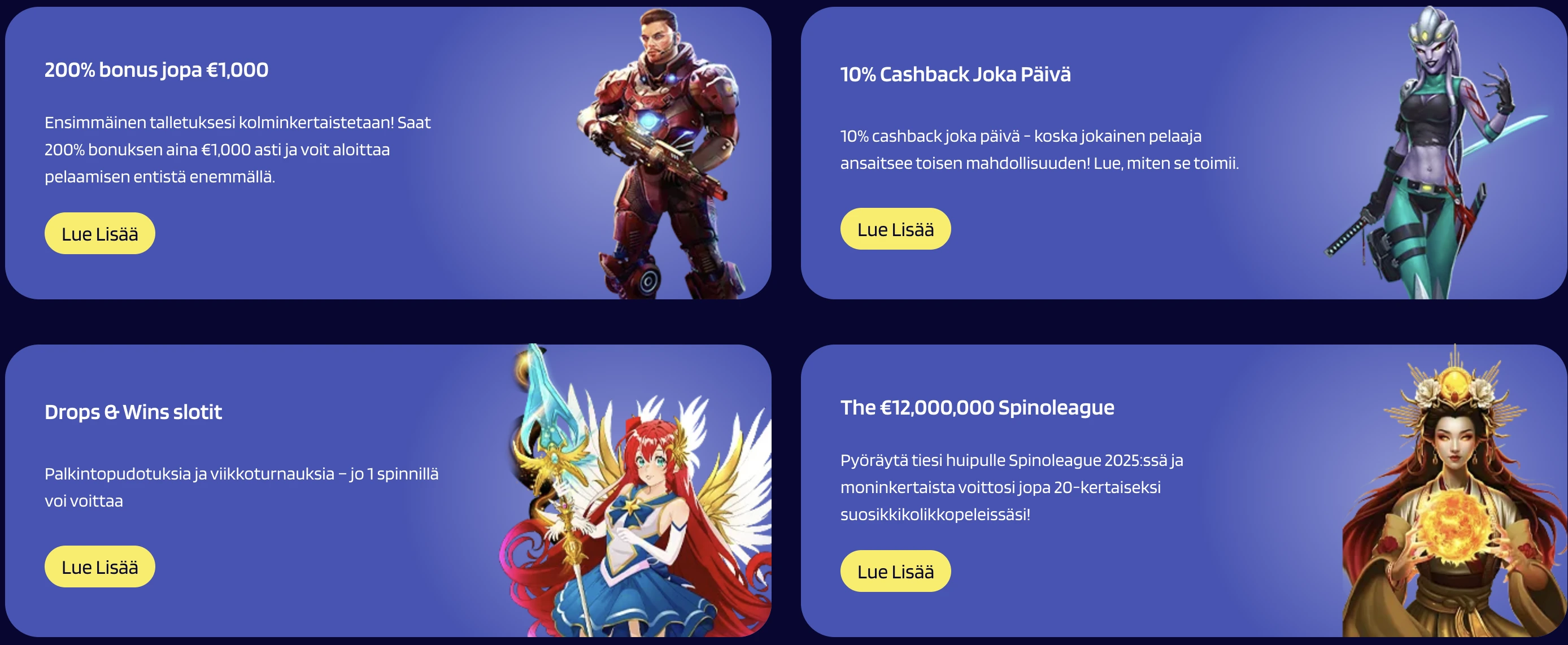
Task: Click the first-deposit bonus description text
Action: coord(237,150)
